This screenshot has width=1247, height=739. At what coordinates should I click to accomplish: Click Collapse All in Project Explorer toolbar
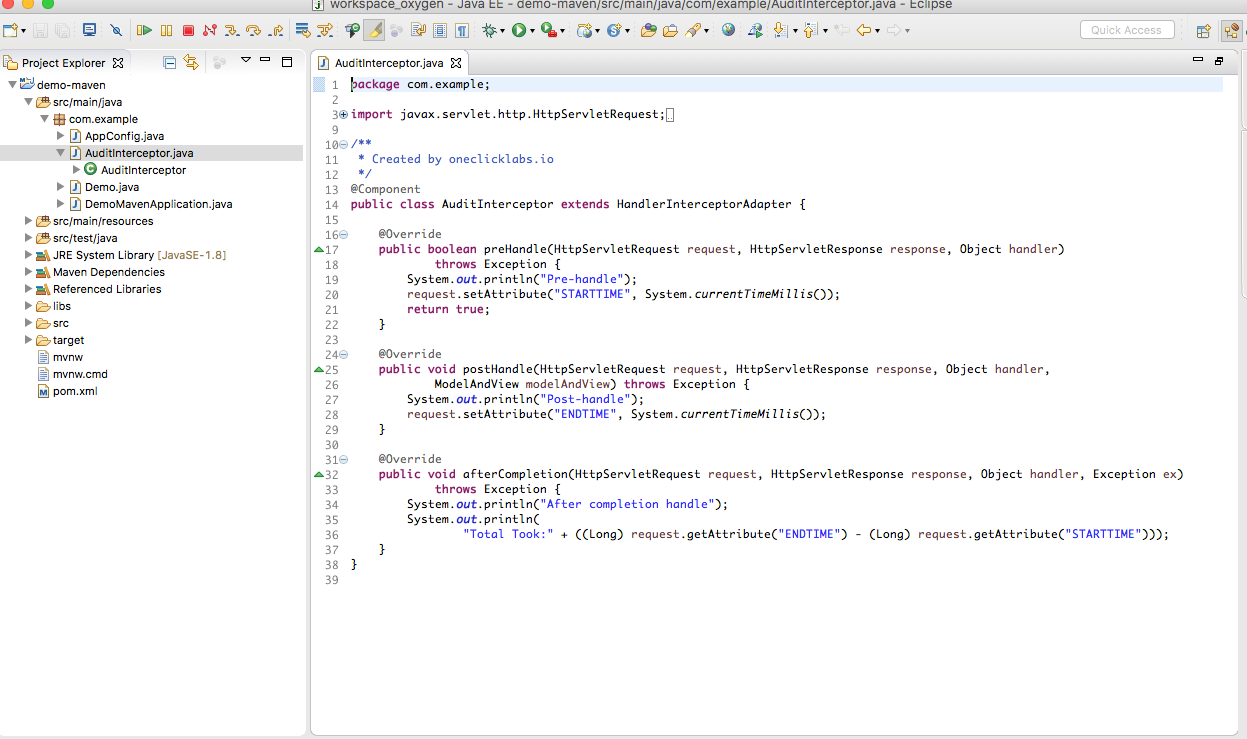tap(167, 62)
